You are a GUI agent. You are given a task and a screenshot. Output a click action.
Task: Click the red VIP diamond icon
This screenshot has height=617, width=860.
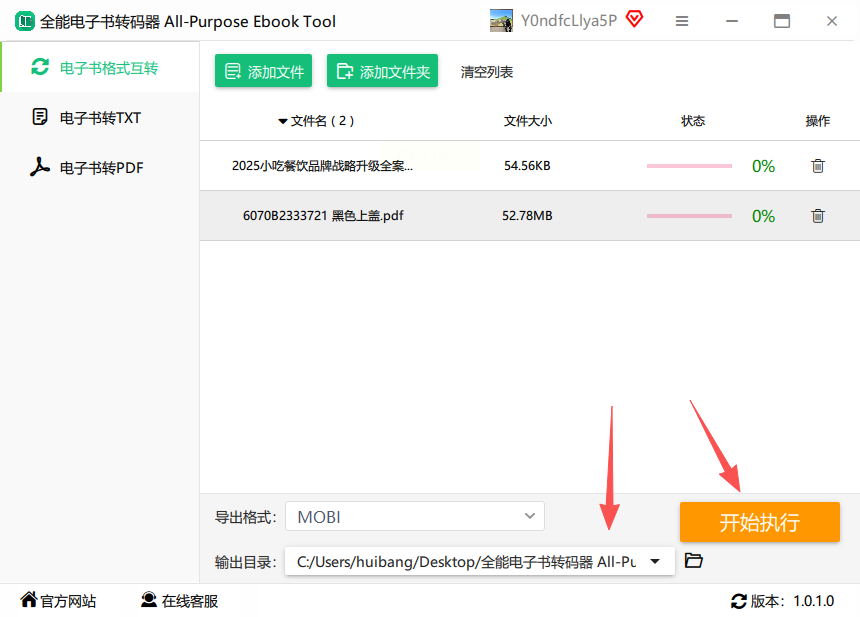(x=635, y=19)
